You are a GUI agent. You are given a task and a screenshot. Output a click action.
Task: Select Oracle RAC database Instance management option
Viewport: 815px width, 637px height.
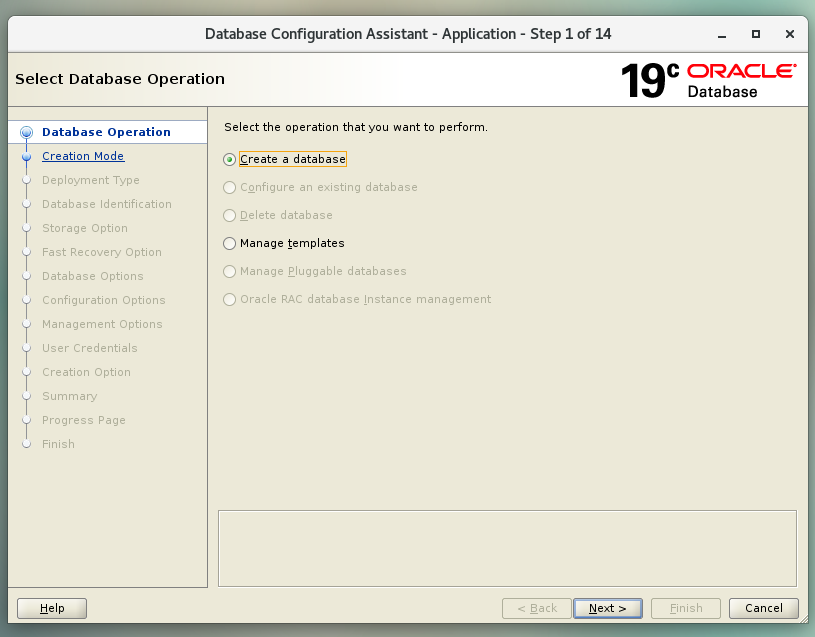point(230,299)
